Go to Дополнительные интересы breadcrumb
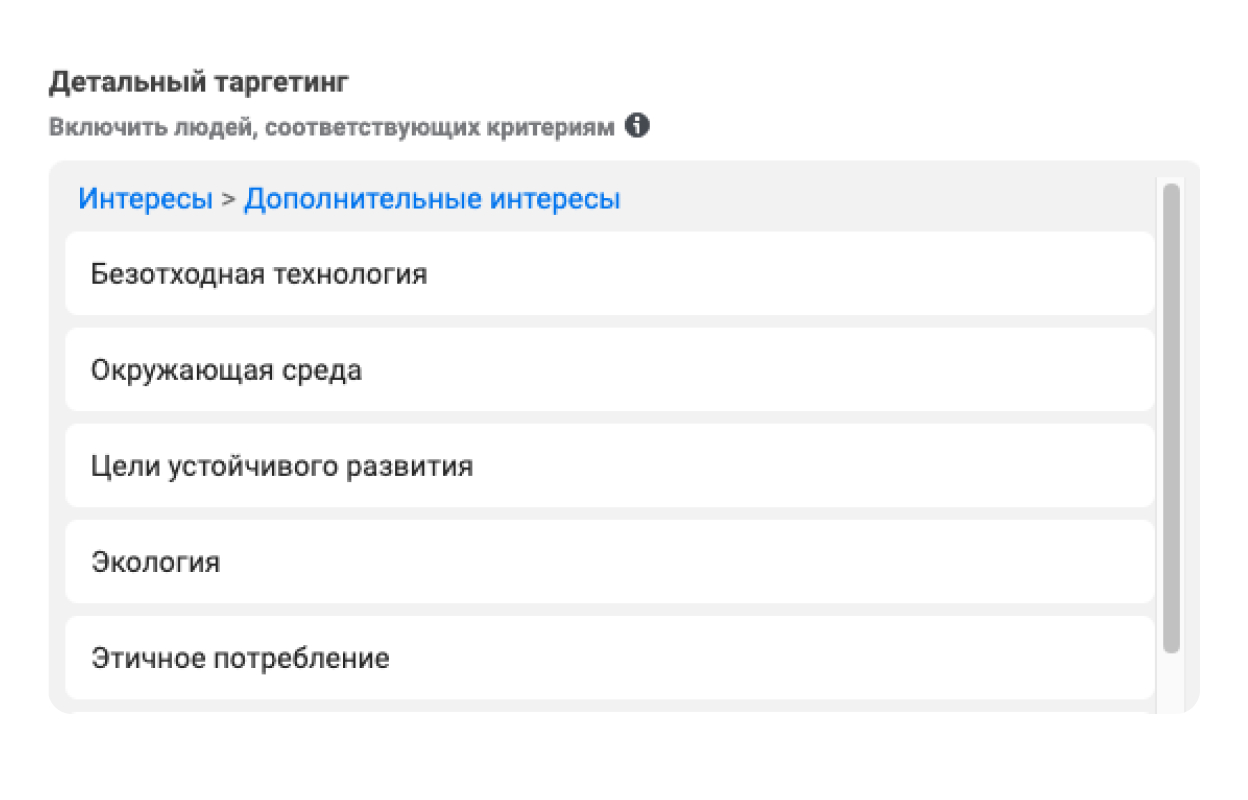 coord(432,199)
